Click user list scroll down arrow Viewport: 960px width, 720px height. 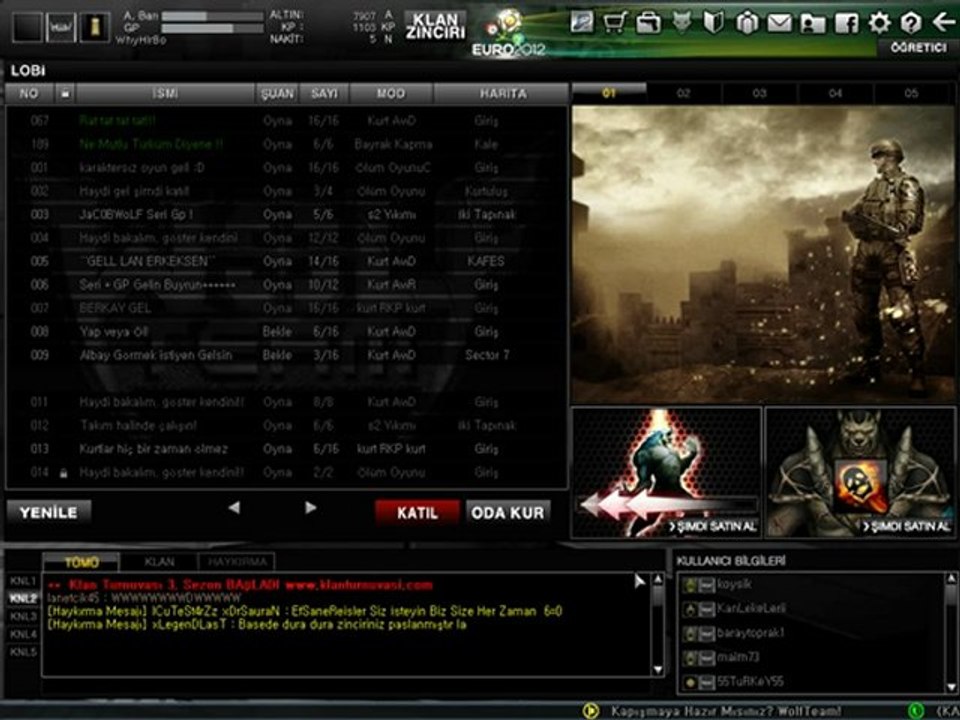click(951, 687)
